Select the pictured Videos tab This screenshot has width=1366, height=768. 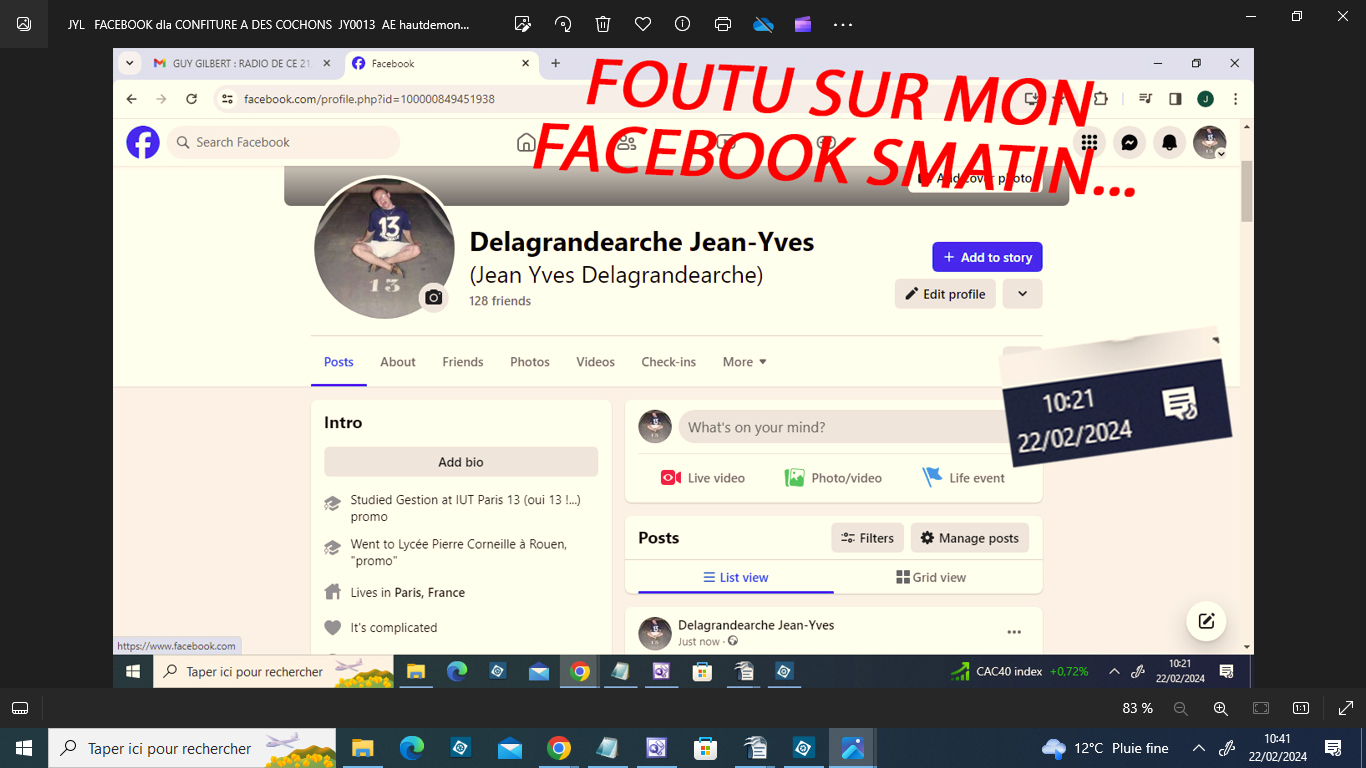click(x=595, y=362)
